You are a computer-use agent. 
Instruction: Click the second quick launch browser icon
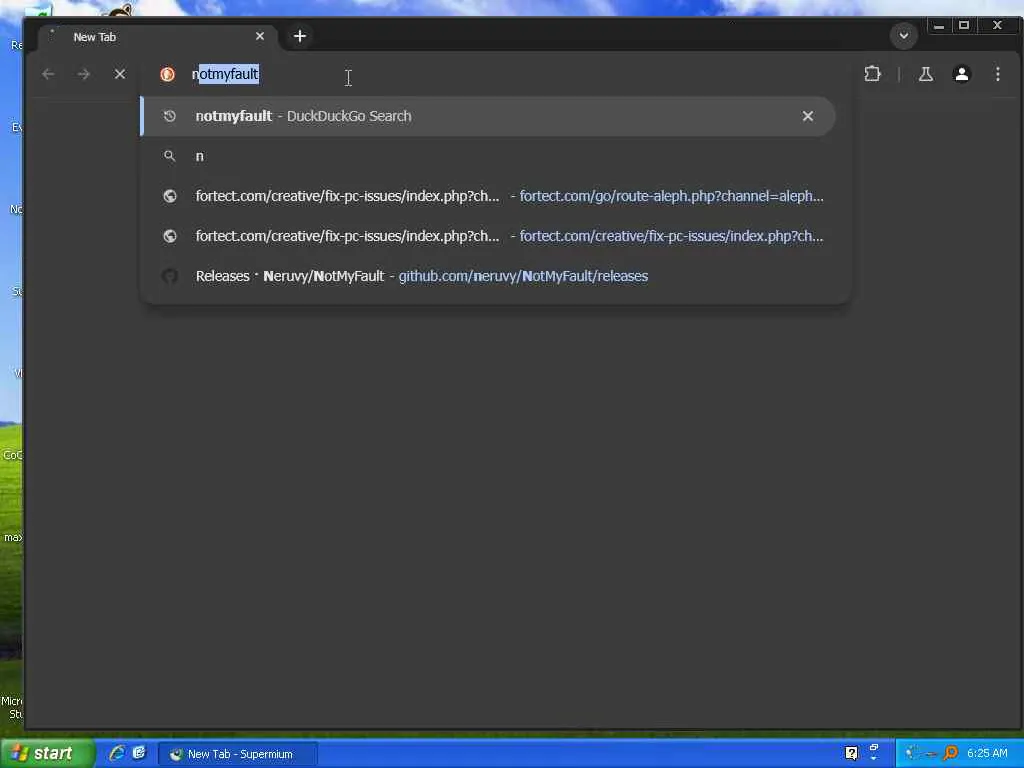(x=139, y=753)
